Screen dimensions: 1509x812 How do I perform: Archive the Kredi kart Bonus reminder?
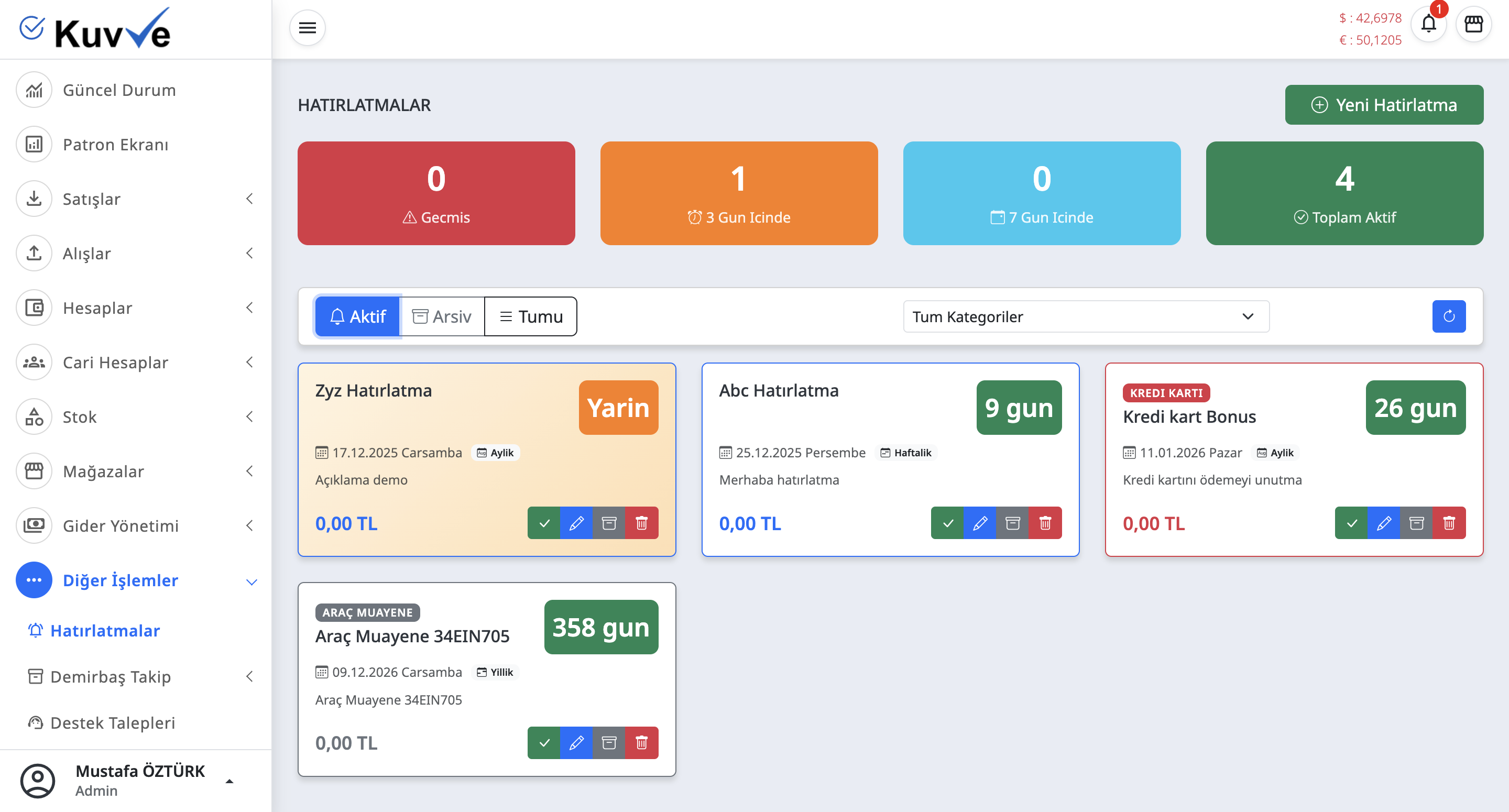[x=1416, y=523]
